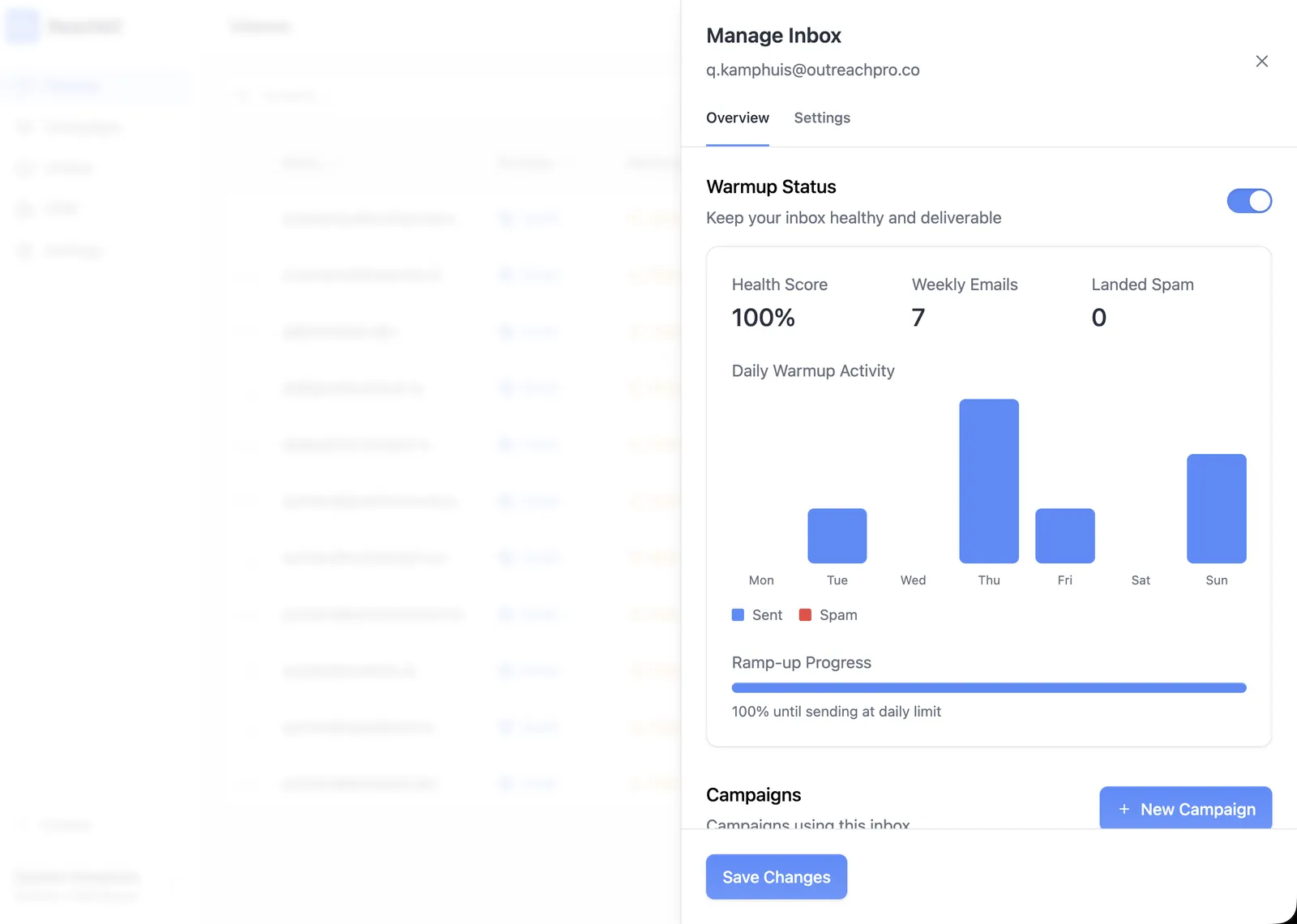Image resolution: width=1297 pixels, height=924 pixels.
Task: Click the Sat axis label
Action: click(x=1141, y=580)
